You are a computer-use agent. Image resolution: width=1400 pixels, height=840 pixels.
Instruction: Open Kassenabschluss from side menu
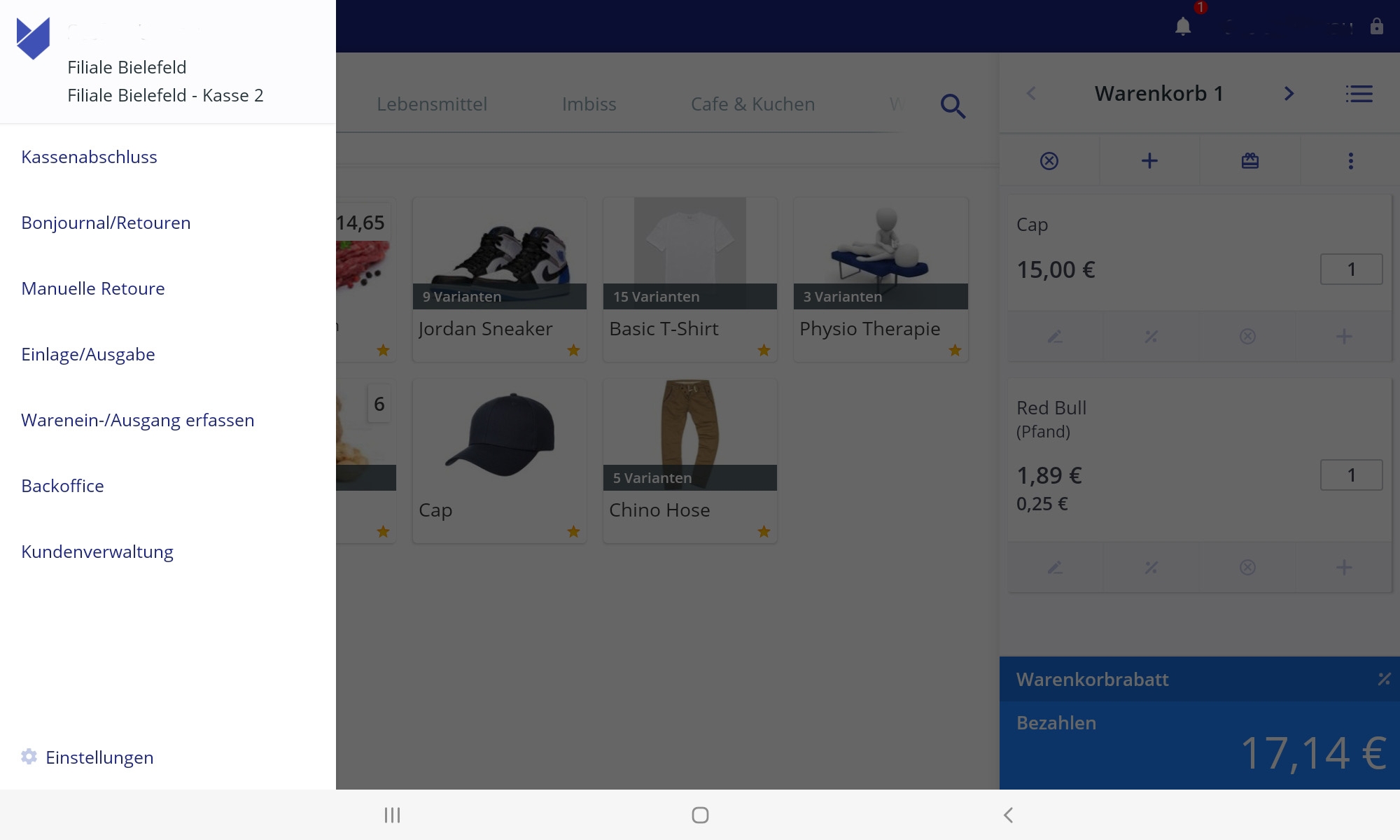(89, 157)
